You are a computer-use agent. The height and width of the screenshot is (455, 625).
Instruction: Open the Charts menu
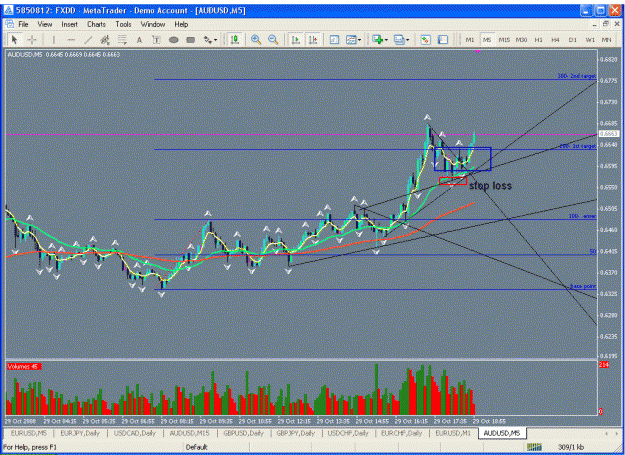coord(96,24)
